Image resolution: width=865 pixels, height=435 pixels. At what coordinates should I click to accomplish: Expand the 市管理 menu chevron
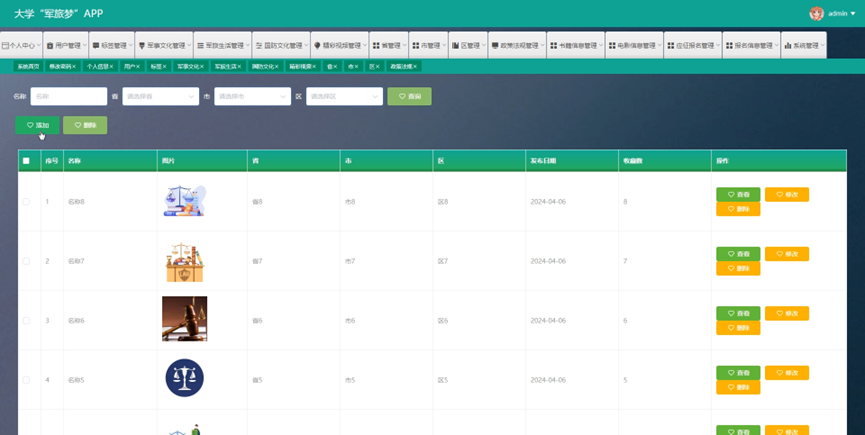[444, 46]
